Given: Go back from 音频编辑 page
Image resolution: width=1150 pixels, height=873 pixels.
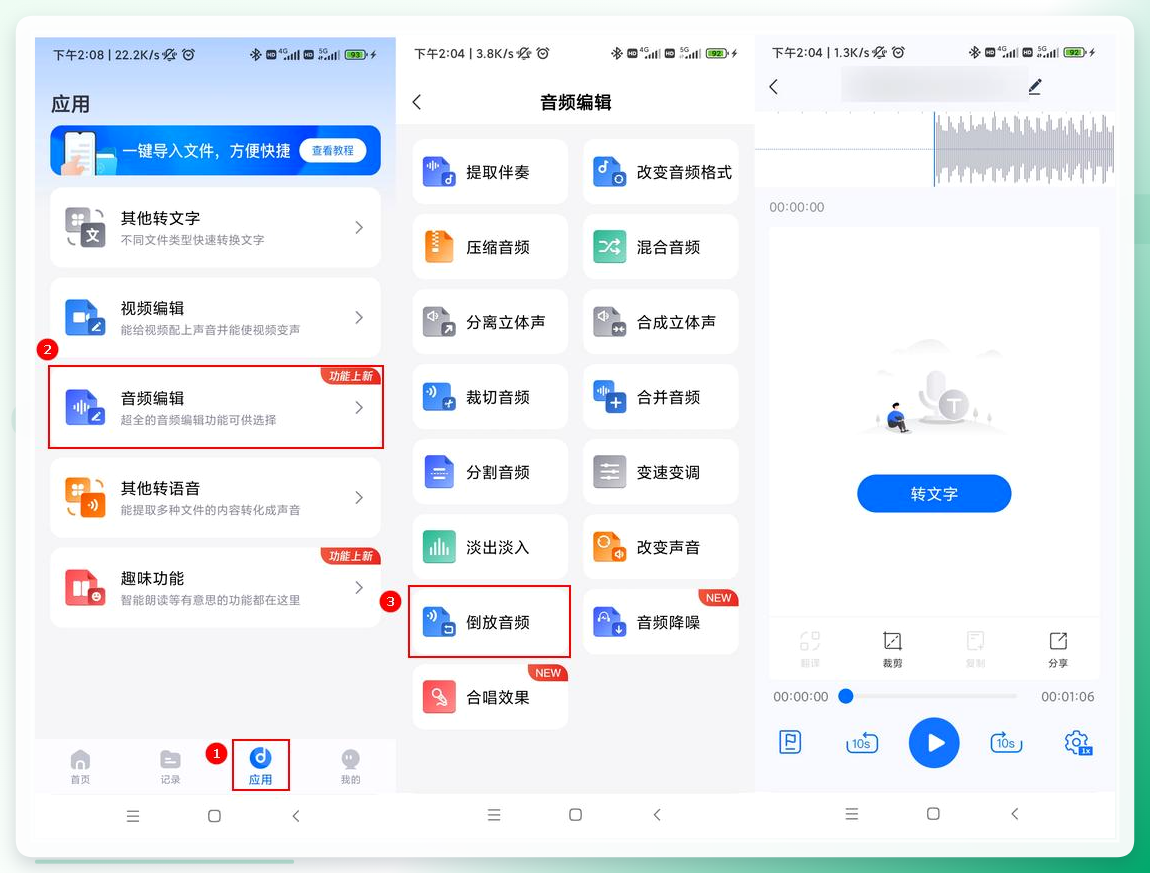Looking at the screenshot, I should 417,102.
